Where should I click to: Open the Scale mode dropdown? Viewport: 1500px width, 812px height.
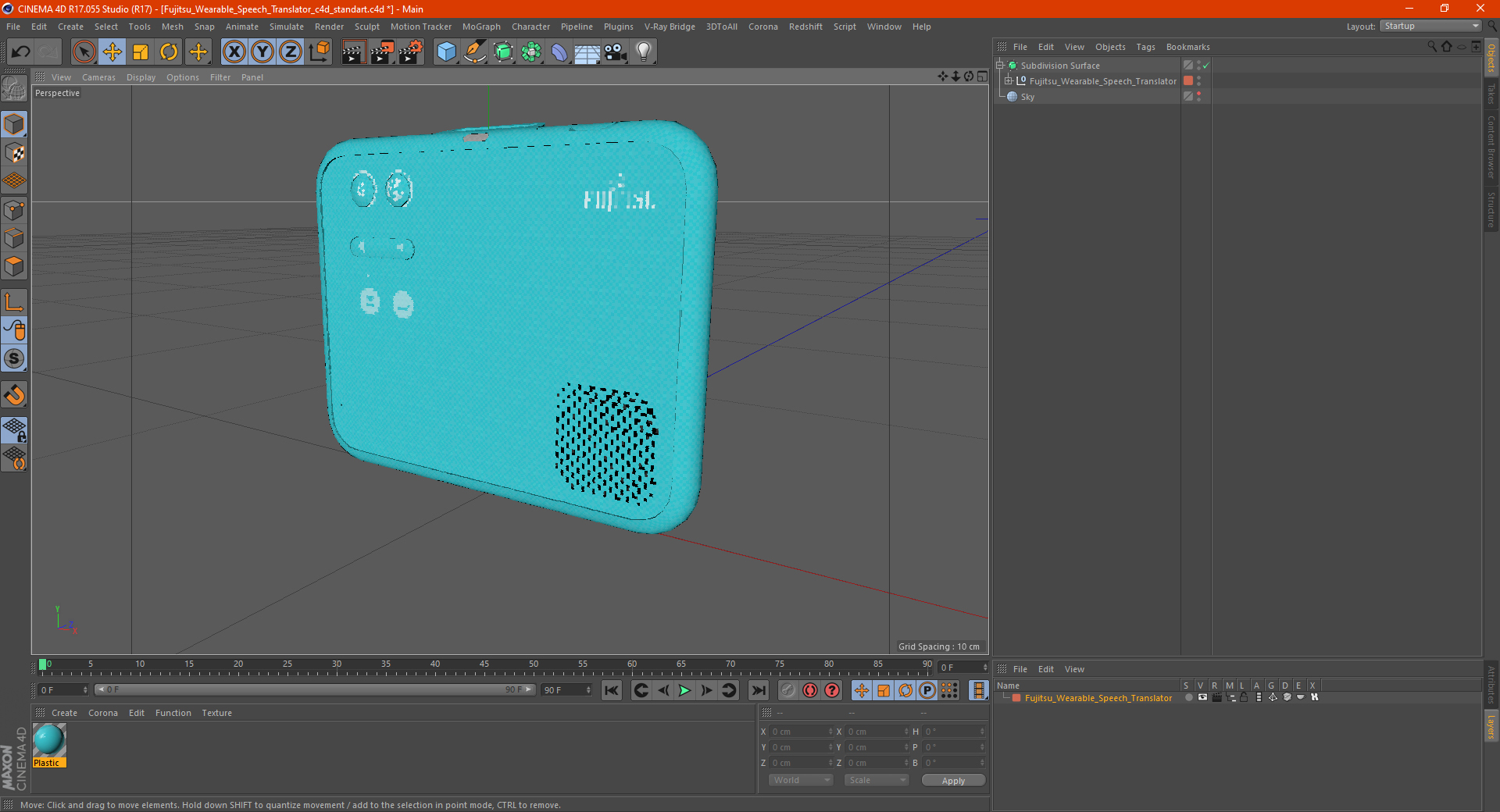[x=877, y=780]
